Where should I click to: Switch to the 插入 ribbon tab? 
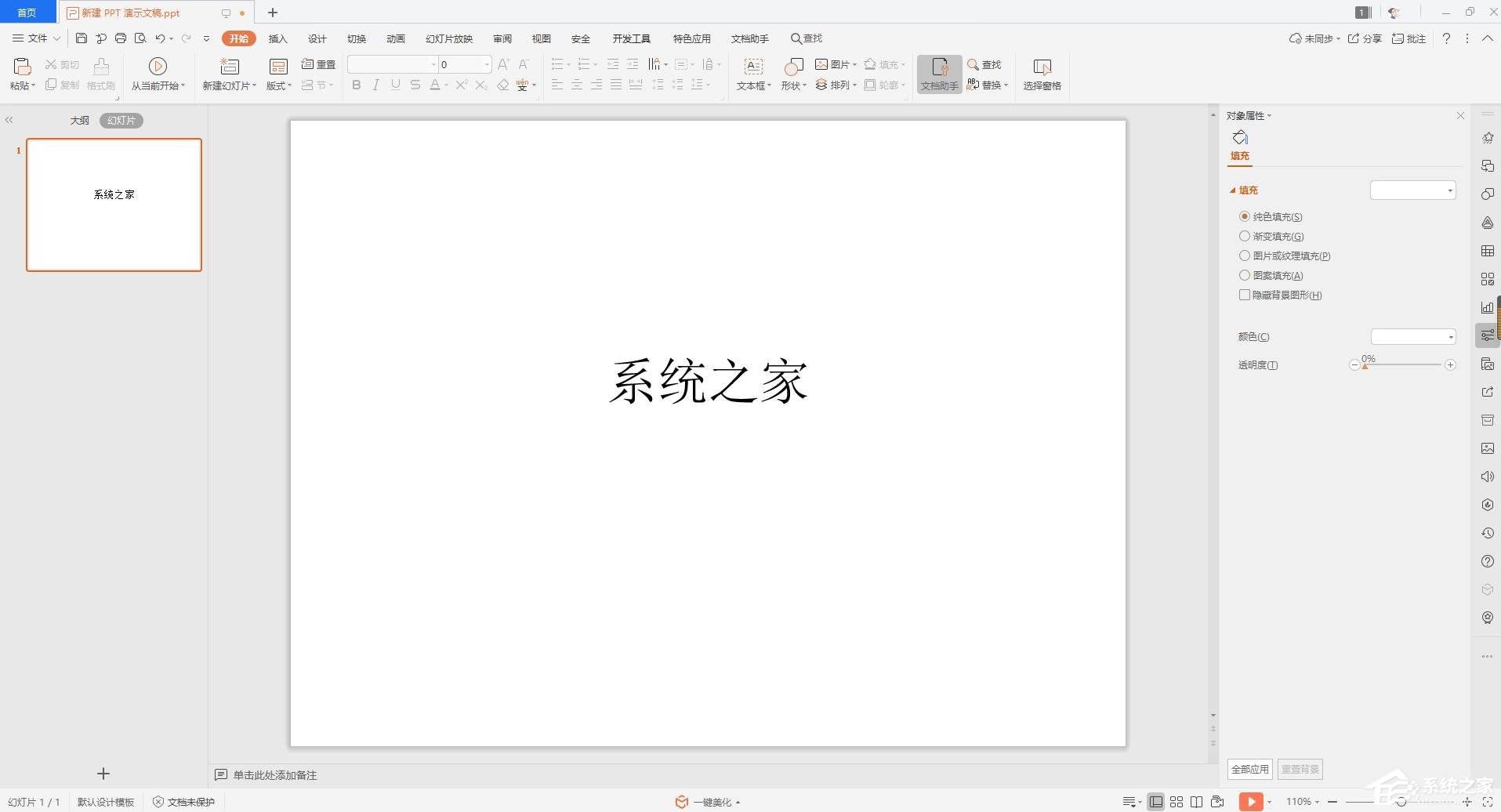pos(277,38)
